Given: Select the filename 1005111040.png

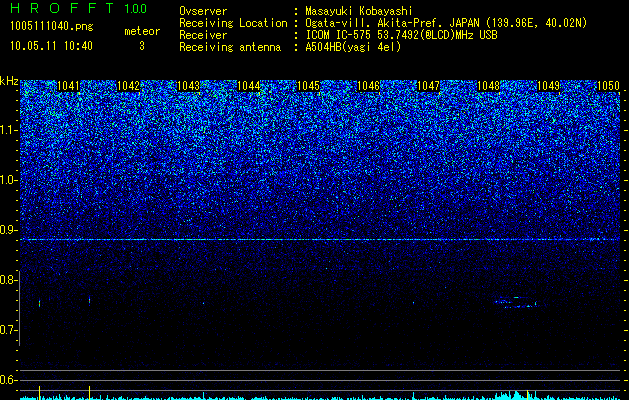Looking at the screenshot, I should coord(51,26).
